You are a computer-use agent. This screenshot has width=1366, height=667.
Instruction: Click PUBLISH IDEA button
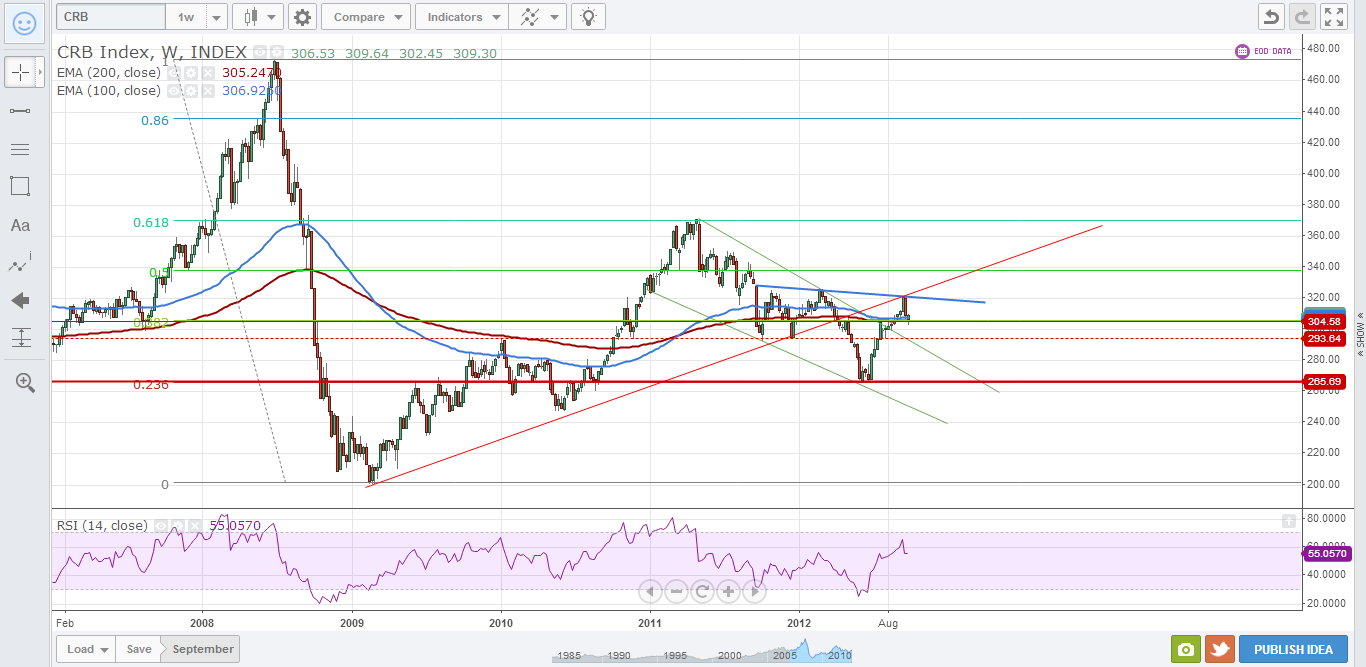1293,649
